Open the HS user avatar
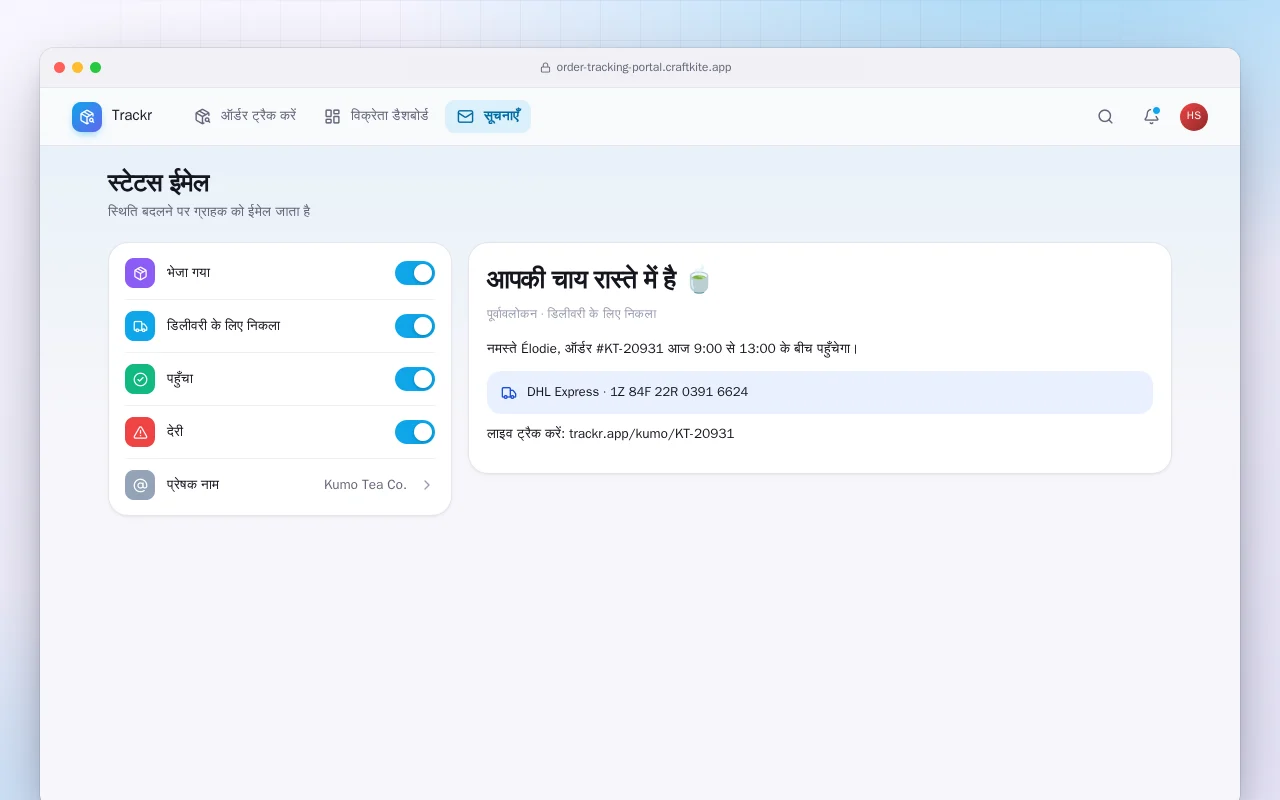The width and height of the screenshot is (1280, 800). pyautogui.click(x=1194, y=117)
